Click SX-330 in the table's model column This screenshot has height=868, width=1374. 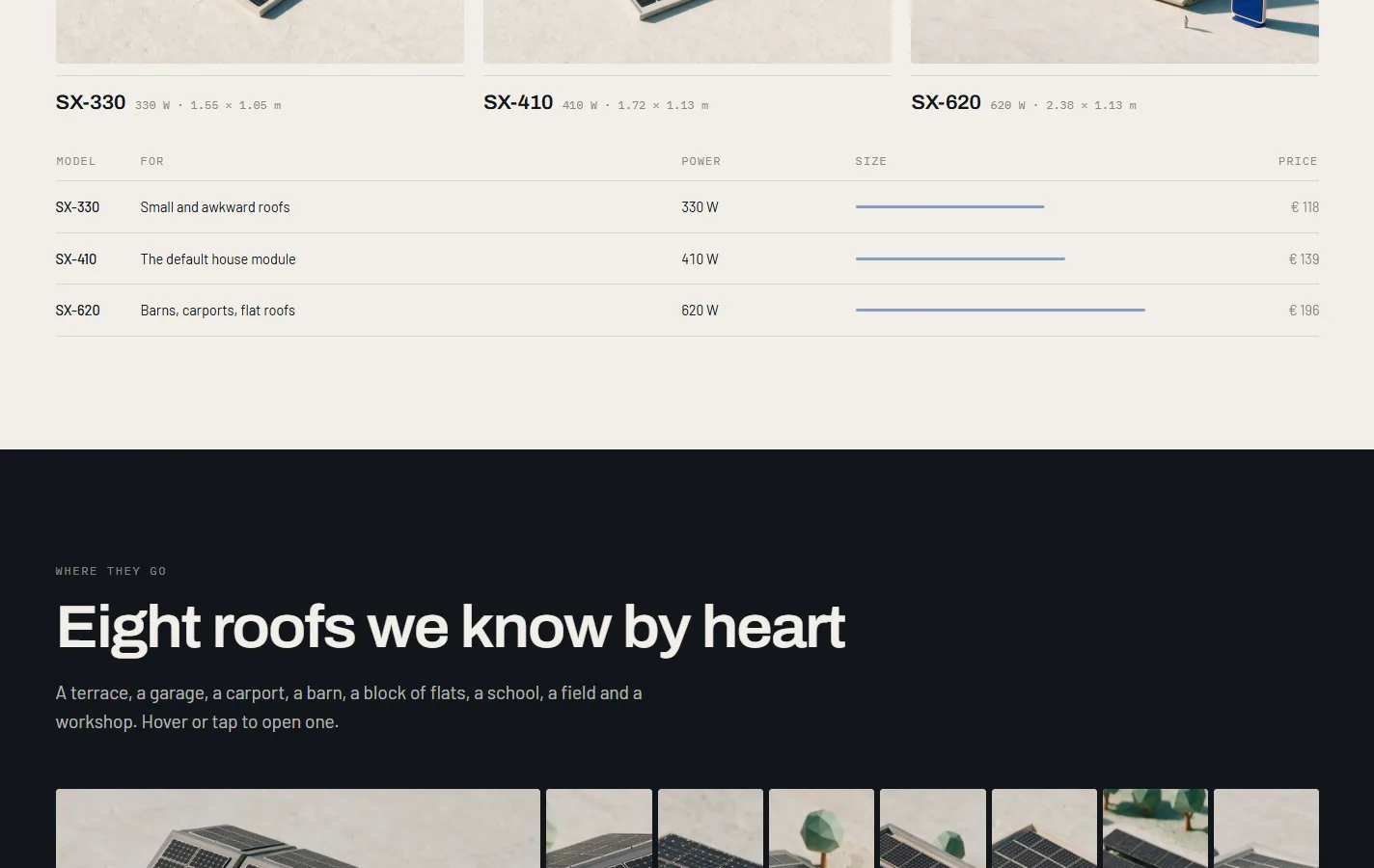[77, 207]
